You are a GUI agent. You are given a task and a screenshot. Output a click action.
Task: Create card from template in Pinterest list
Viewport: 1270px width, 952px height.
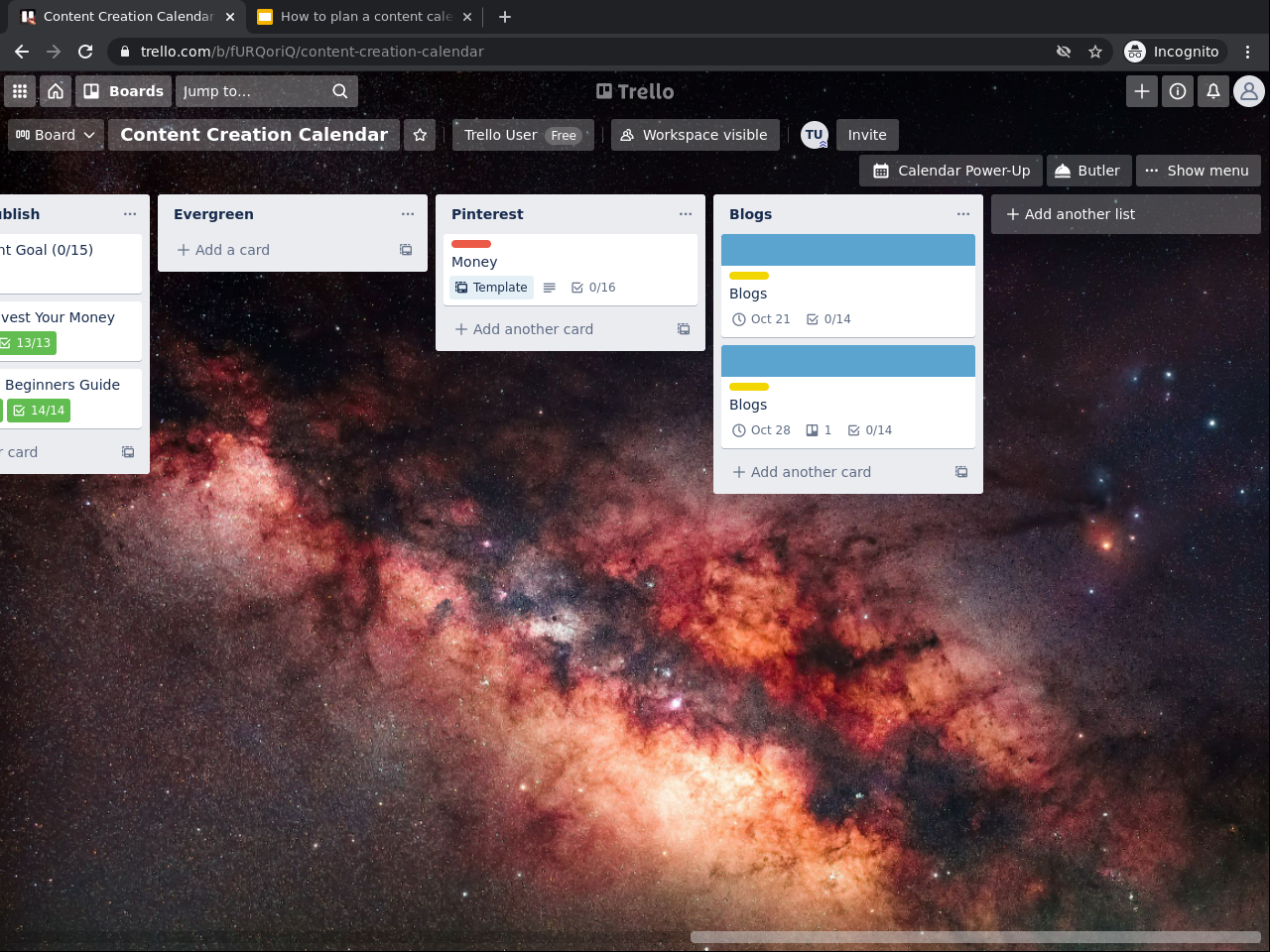(684, 329)
